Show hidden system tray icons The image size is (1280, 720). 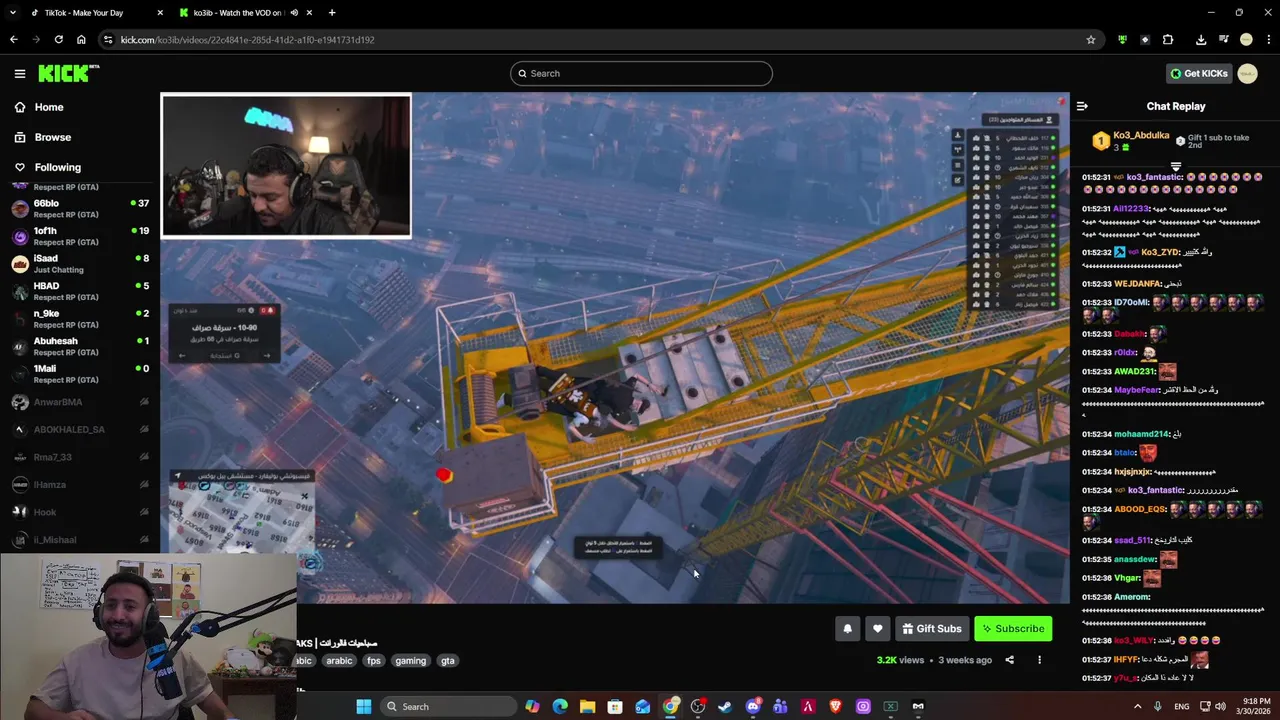tap(1137, 707)
